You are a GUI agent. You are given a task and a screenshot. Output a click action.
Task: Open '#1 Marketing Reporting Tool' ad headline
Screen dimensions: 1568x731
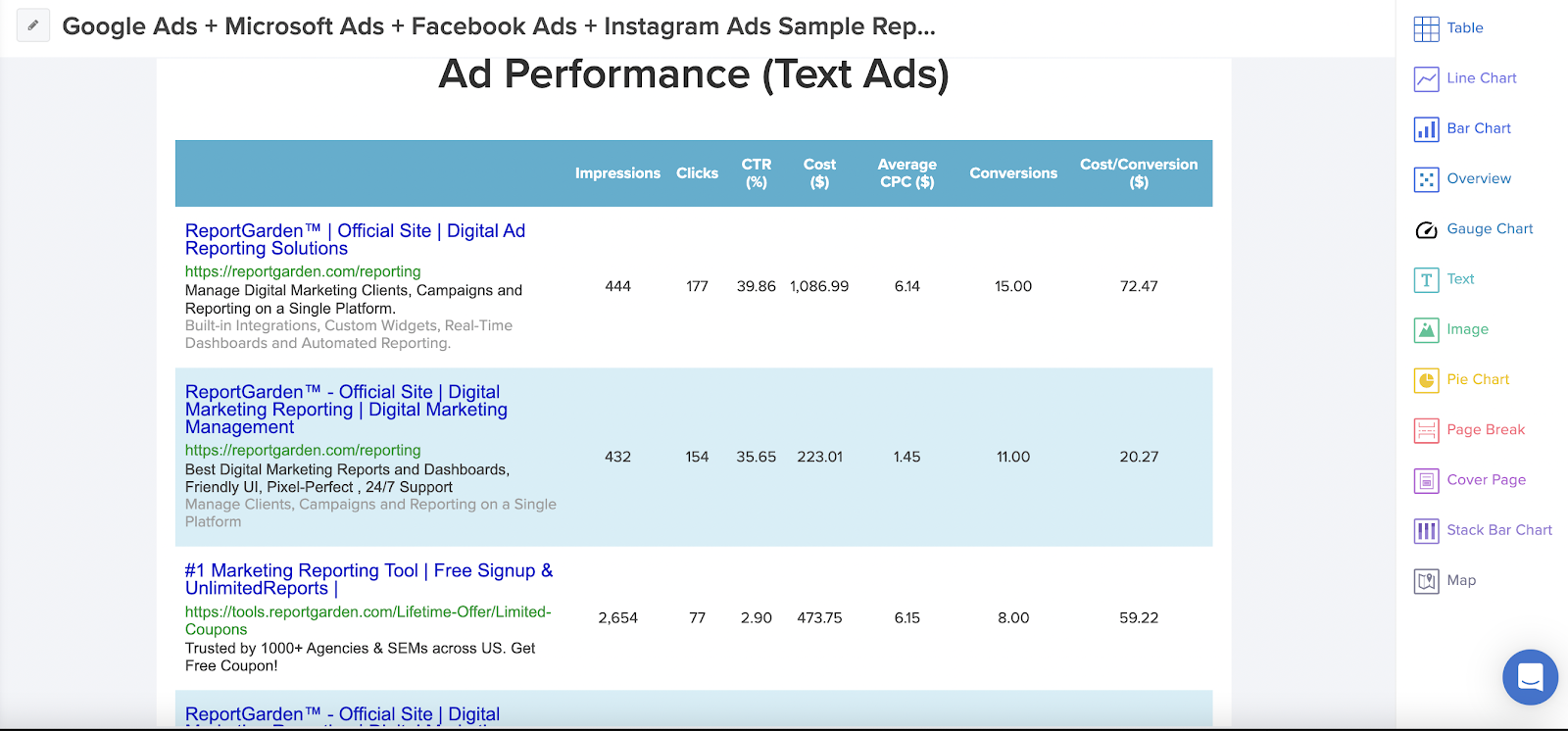tap(368, 579)
